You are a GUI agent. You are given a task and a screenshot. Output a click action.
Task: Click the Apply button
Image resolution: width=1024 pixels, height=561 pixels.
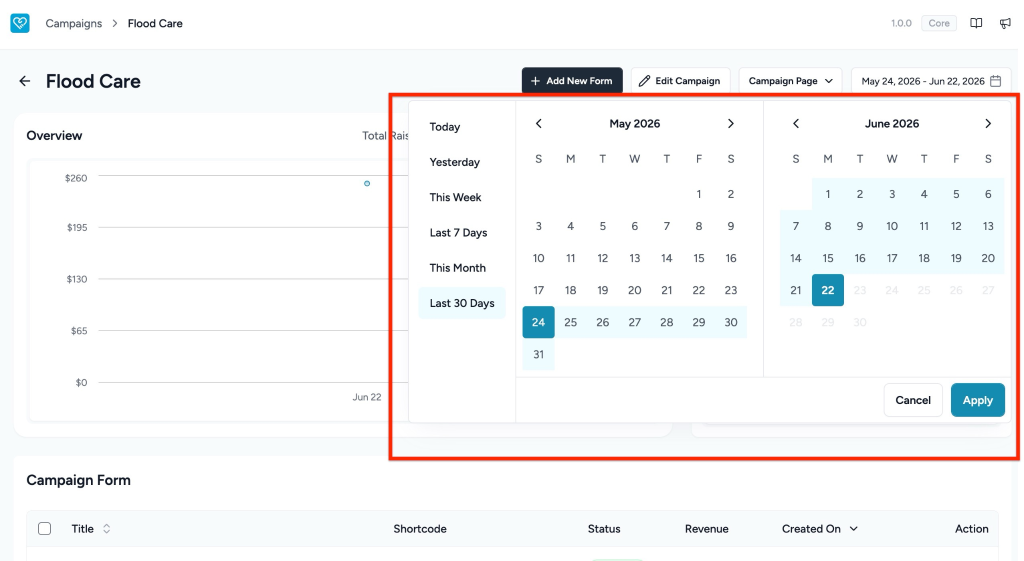pos(978,400)
